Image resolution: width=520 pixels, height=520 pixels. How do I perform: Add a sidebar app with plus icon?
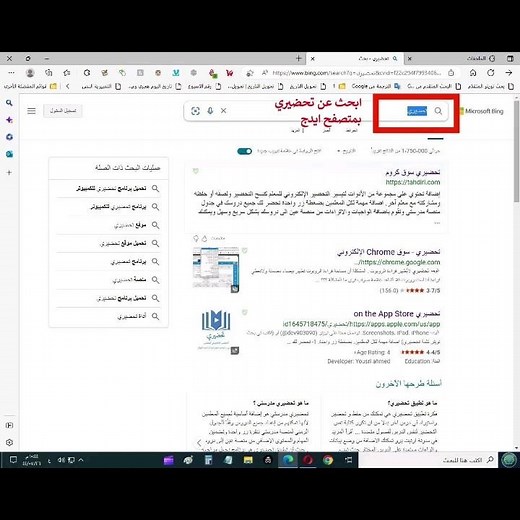point(9,173)
